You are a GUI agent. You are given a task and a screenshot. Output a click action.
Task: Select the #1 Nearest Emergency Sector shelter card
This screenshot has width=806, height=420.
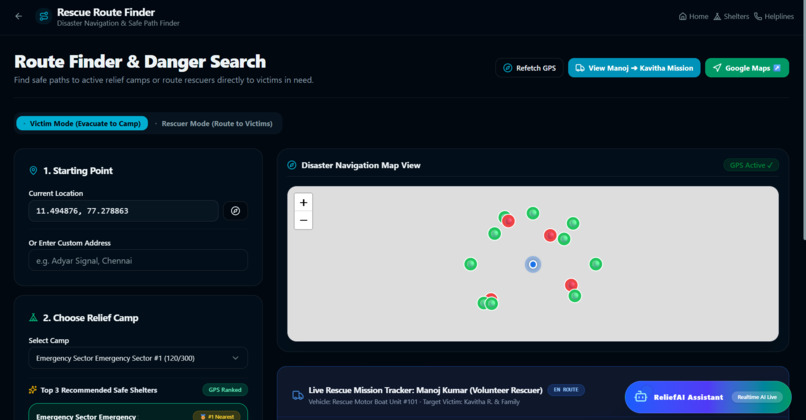[138, 412]
